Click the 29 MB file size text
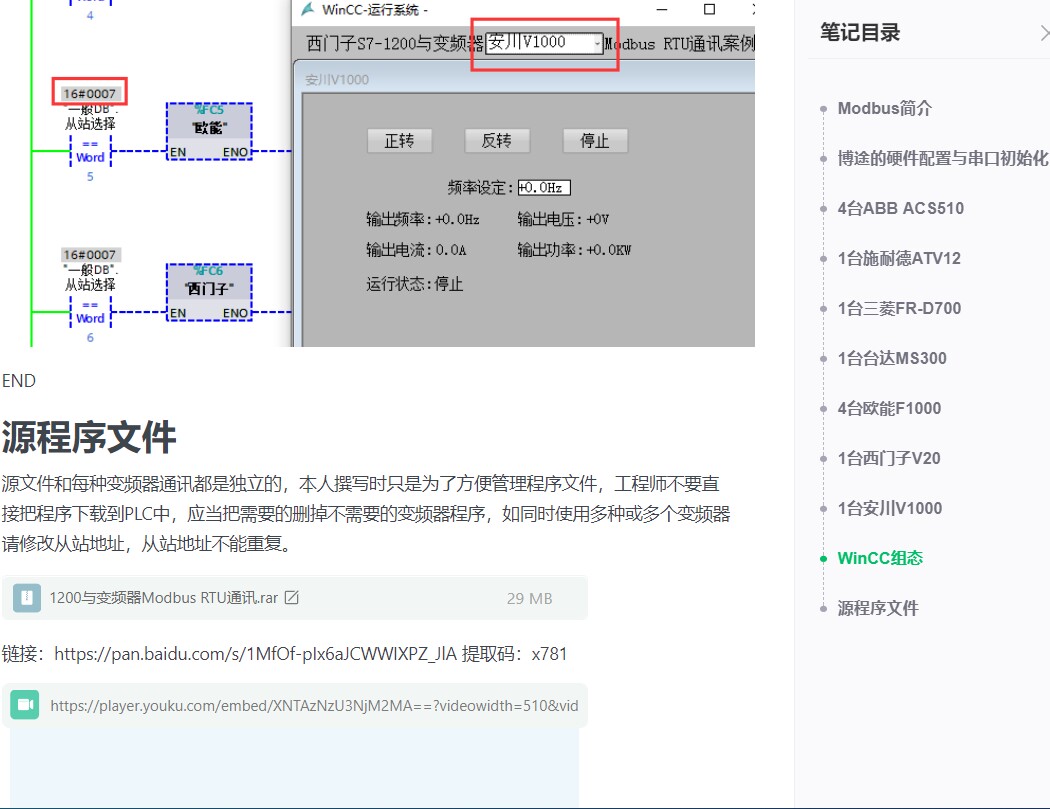 tap(529, 598)
